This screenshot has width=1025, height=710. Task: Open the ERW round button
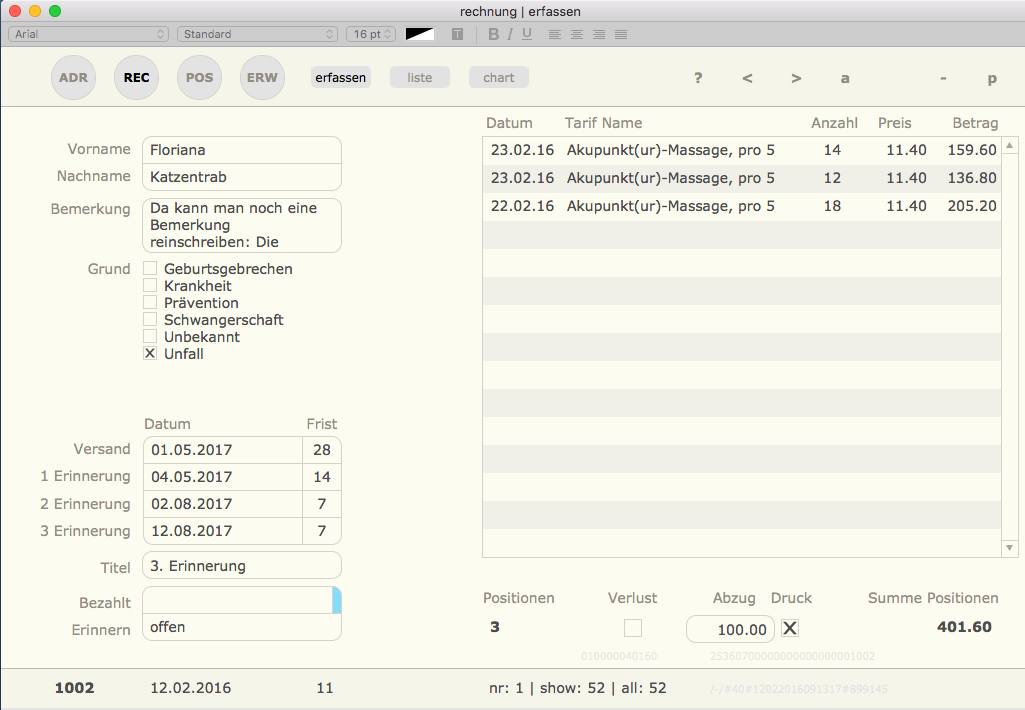(x=262, y=78)
